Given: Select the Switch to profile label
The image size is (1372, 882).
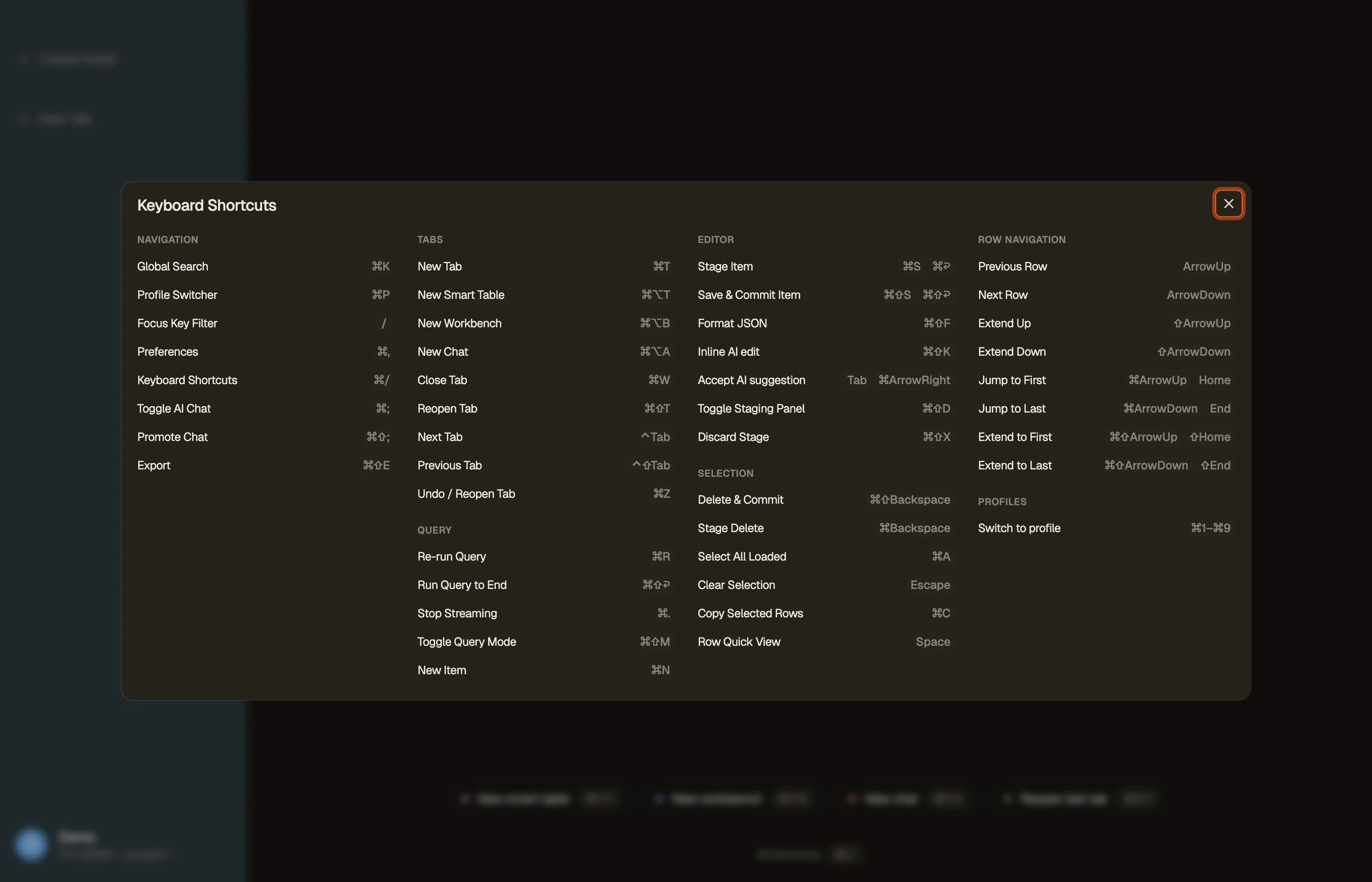Looking at the screenshot, I should click(x=1019, y=528).
